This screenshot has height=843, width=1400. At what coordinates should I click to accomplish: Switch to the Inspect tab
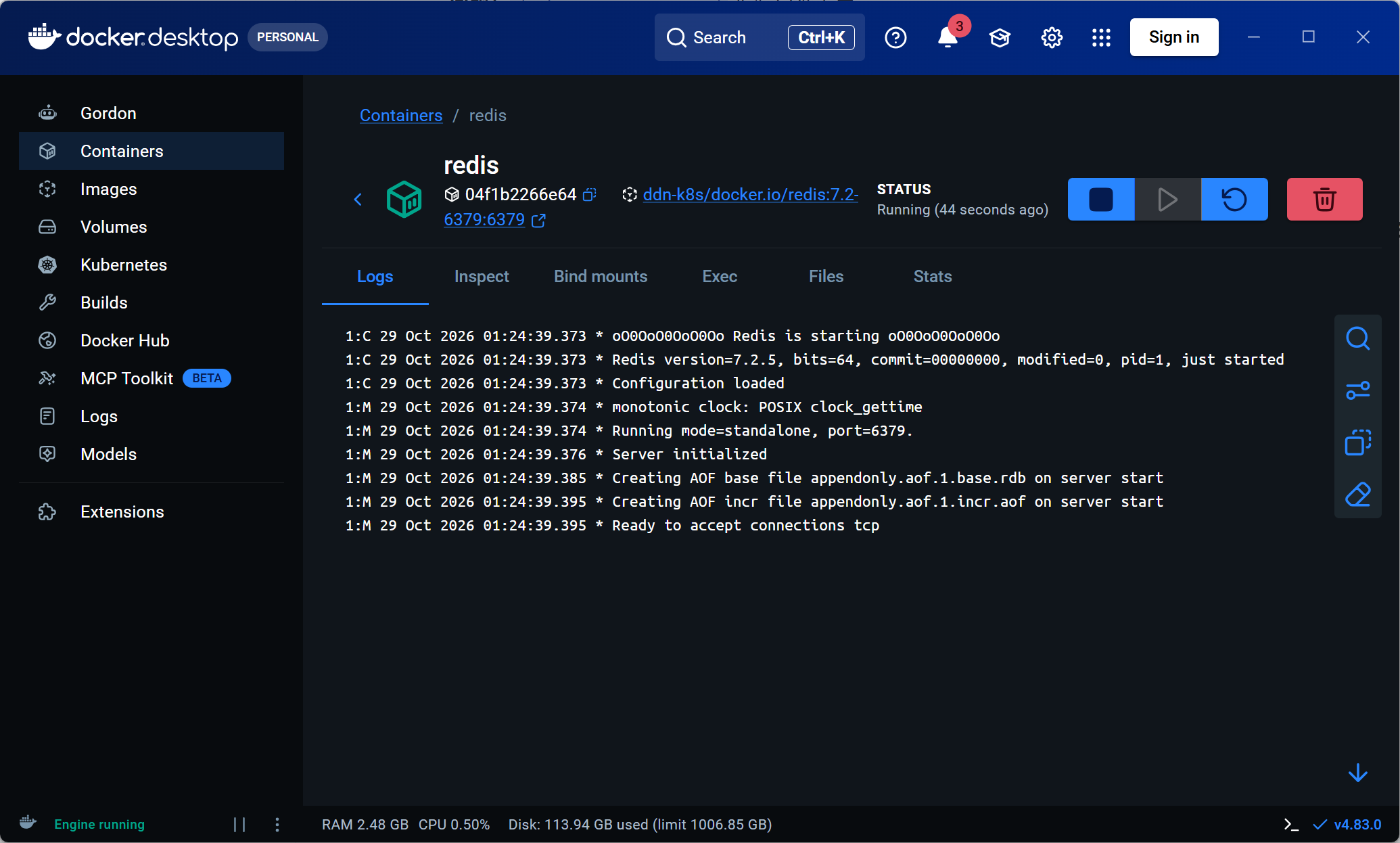point(482,276)
